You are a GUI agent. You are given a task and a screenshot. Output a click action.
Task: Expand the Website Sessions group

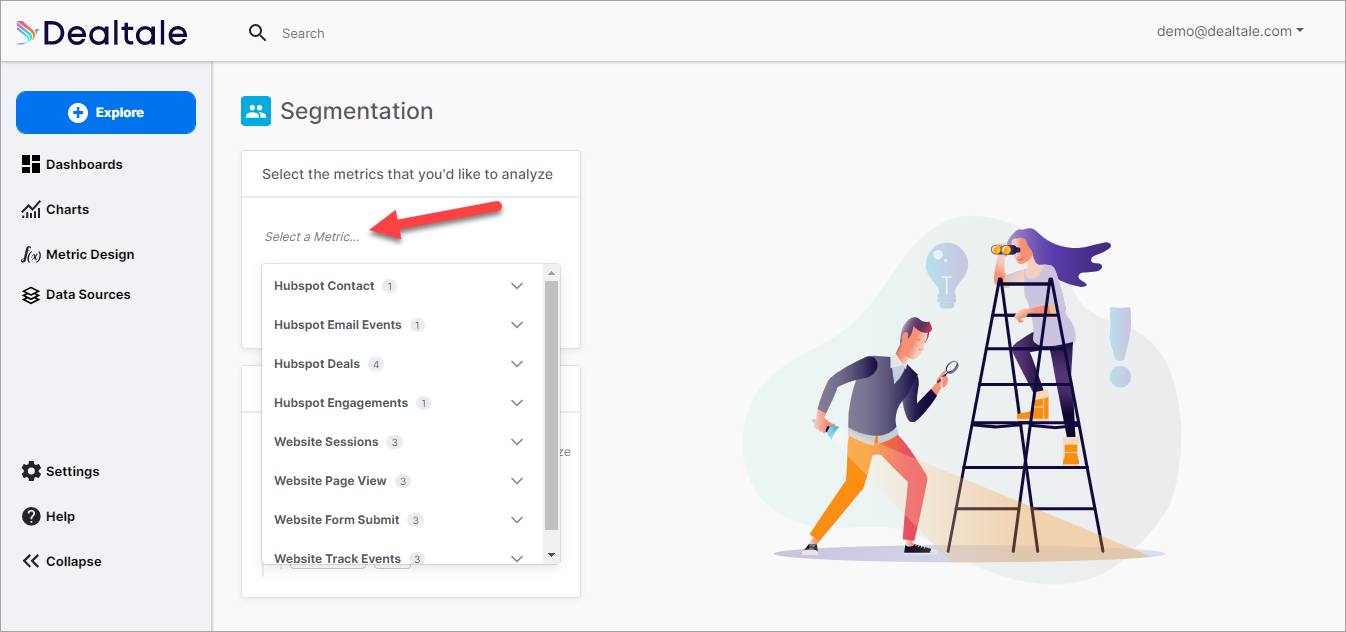coord(517,442)
